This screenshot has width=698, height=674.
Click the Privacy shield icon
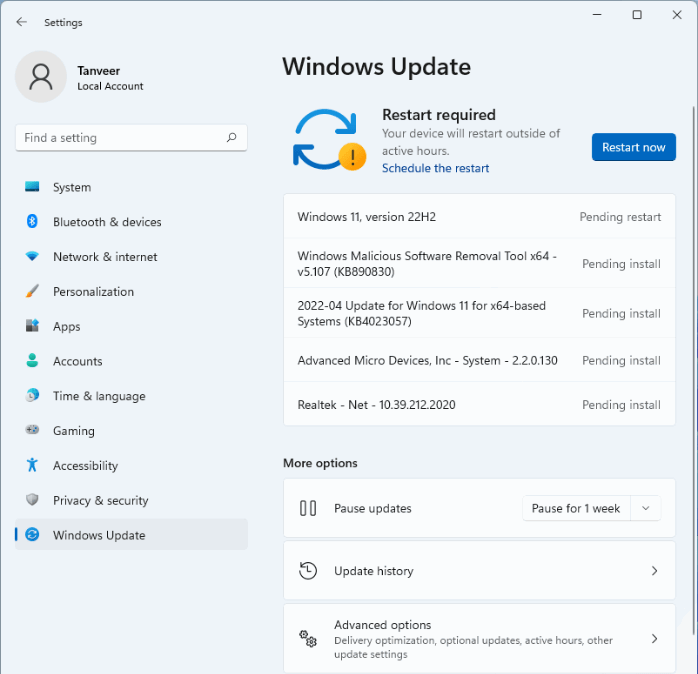(32, 499)
